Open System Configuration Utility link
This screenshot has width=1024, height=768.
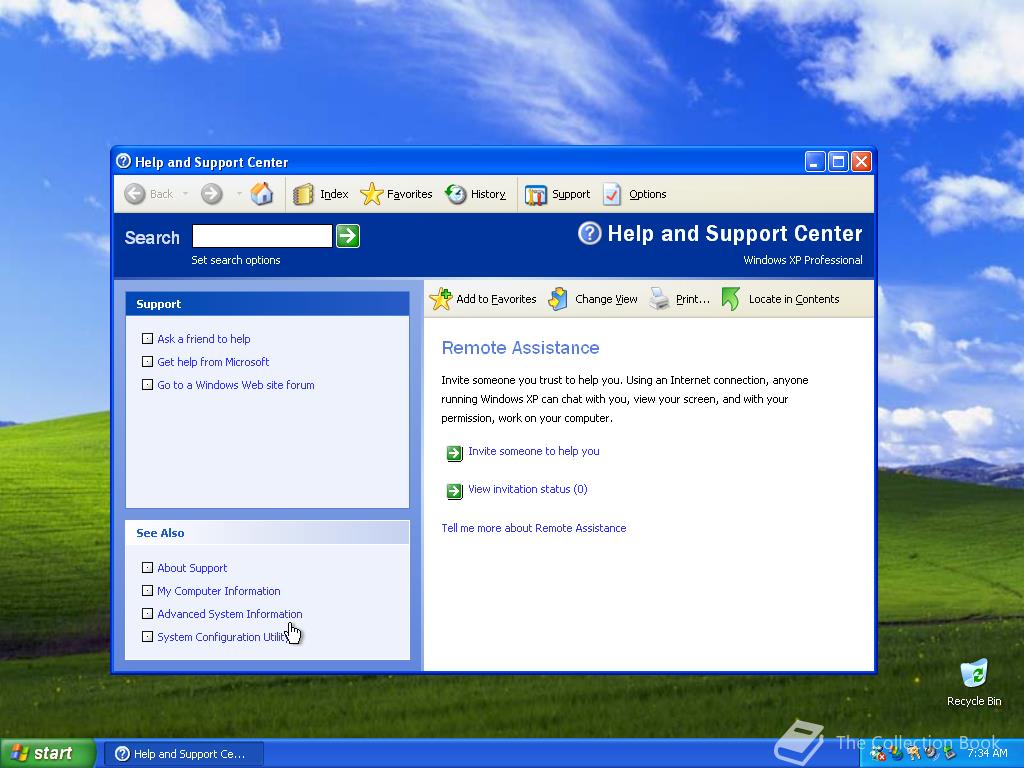pos(223,637)
